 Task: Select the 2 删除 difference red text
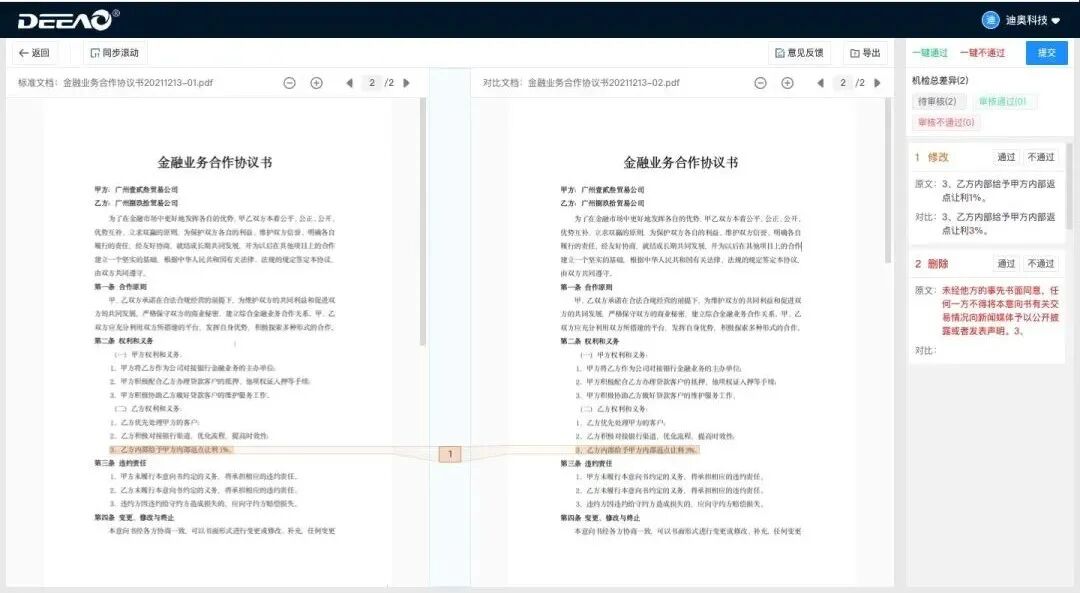pyautogui.click(x=1000, y=311)
